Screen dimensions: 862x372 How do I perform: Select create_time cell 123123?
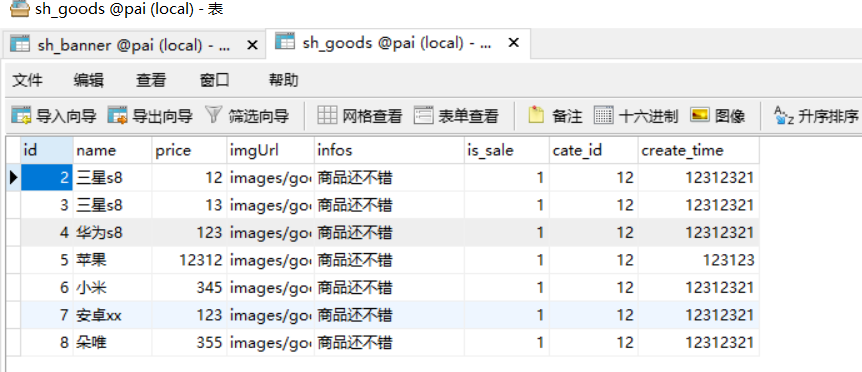(699, 260)
